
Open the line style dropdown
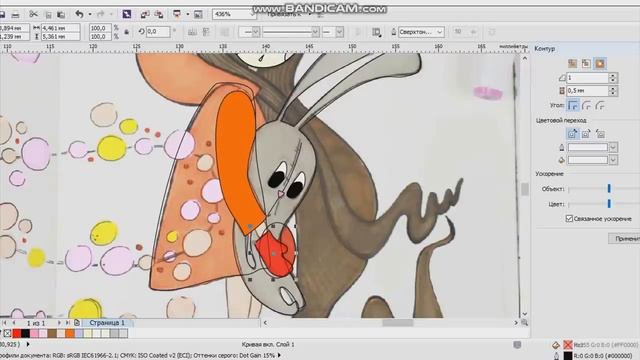315,32
